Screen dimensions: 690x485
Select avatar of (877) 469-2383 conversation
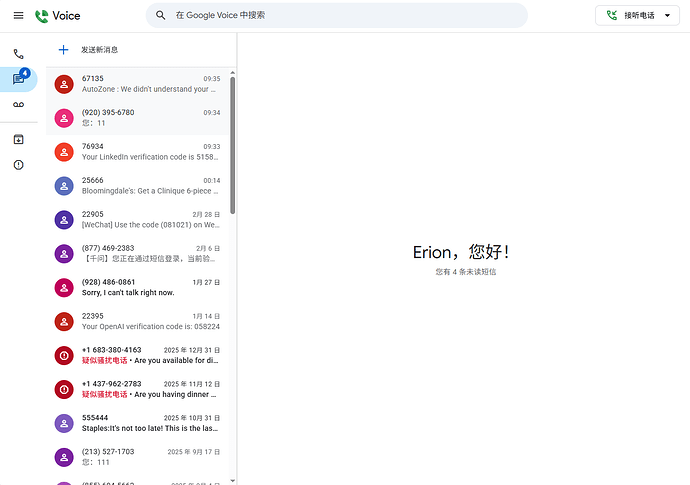coord(64,254)
